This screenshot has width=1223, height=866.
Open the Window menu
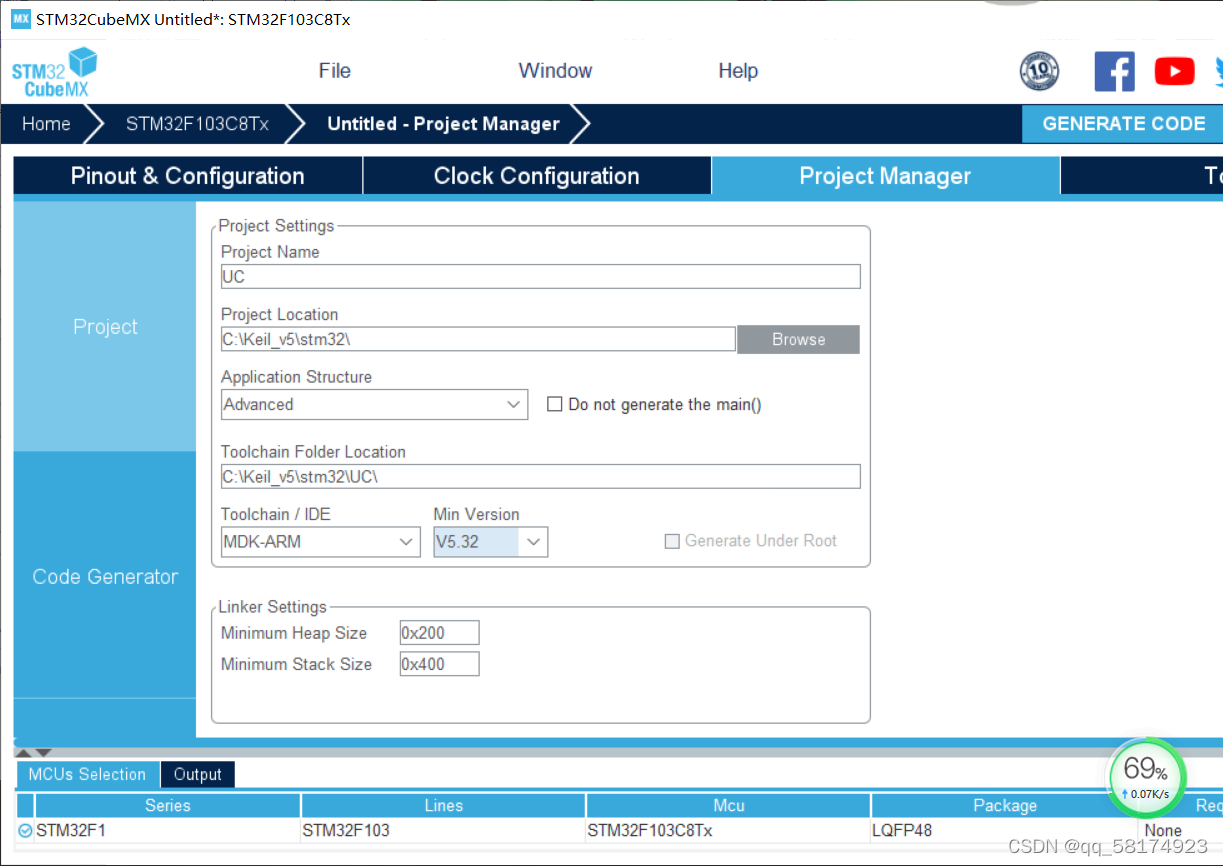[555, 71]
